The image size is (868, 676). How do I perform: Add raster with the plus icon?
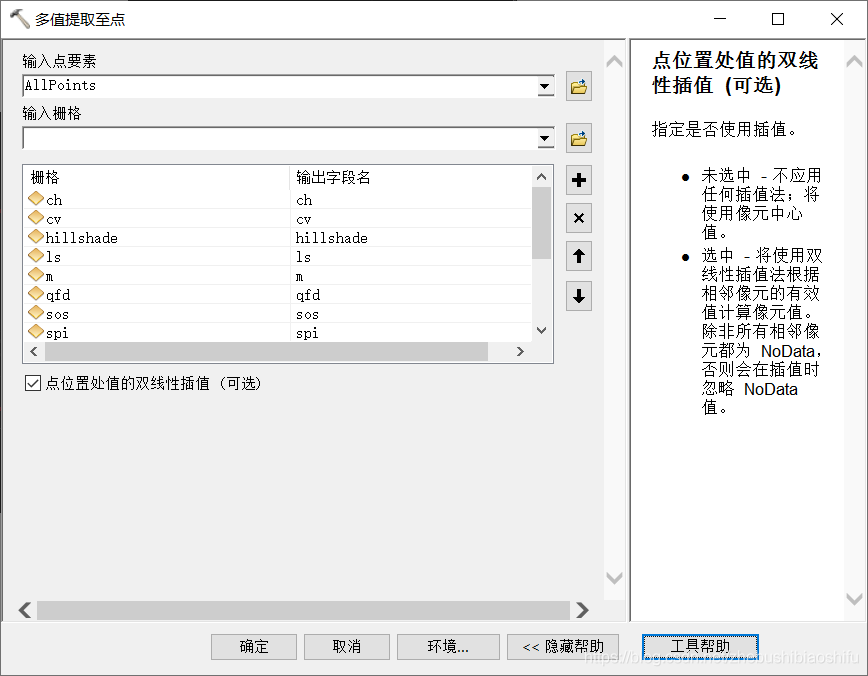(x=578, y=180)
